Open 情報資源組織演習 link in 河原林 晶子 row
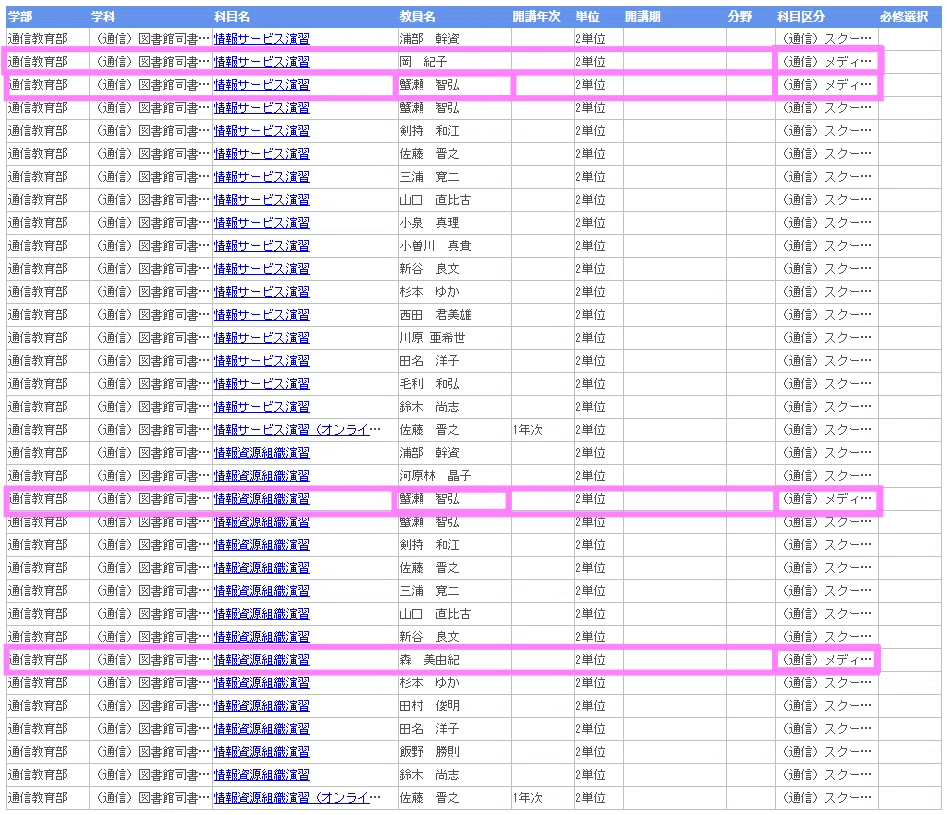 click(262, 475)
